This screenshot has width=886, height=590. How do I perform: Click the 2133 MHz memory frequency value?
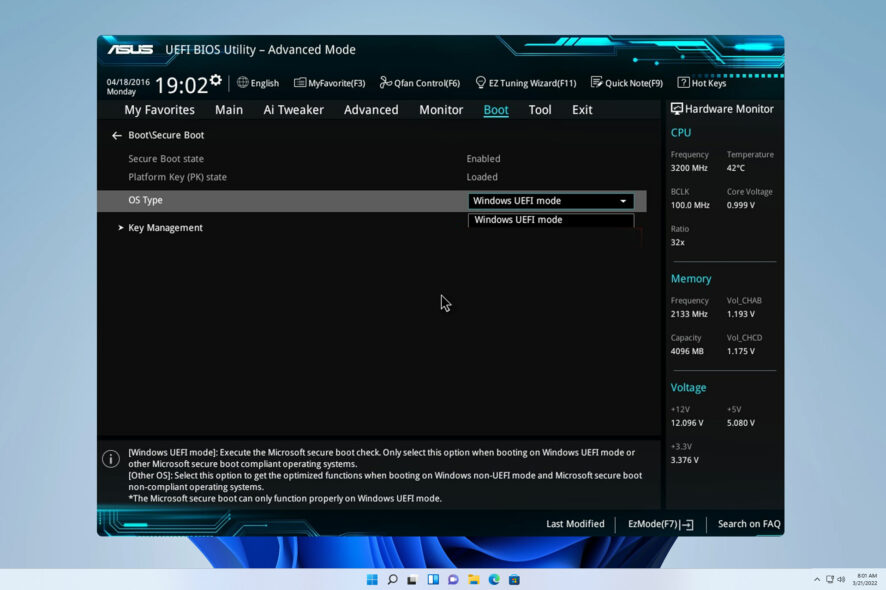point(689,314)
